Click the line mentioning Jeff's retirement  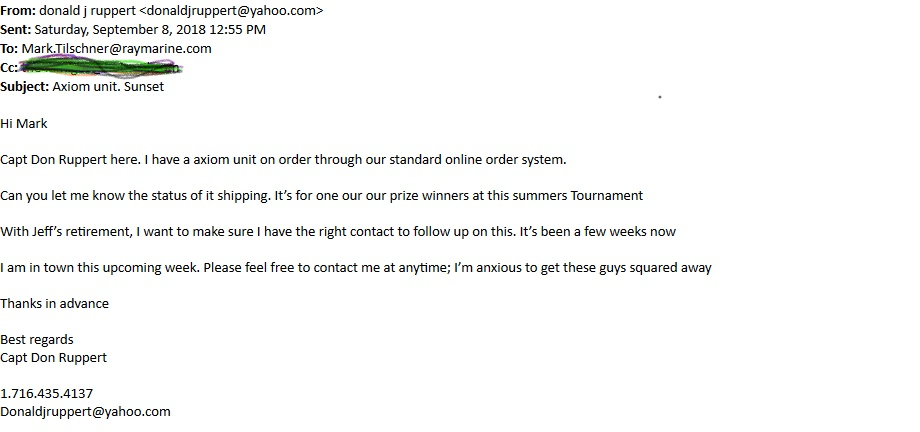coord(338,232)
